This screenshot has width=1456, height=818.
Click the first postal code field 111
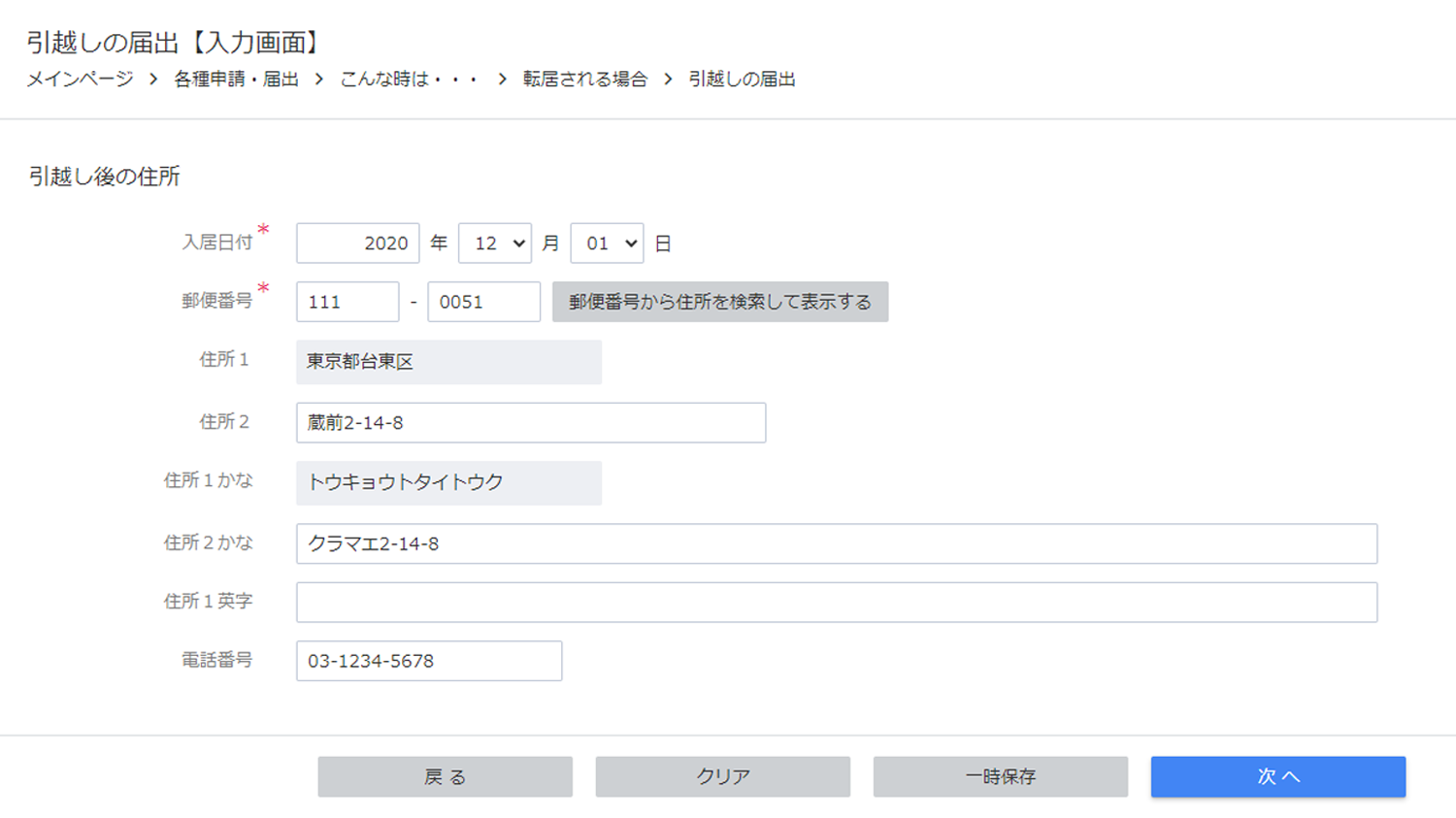(347, 302)
